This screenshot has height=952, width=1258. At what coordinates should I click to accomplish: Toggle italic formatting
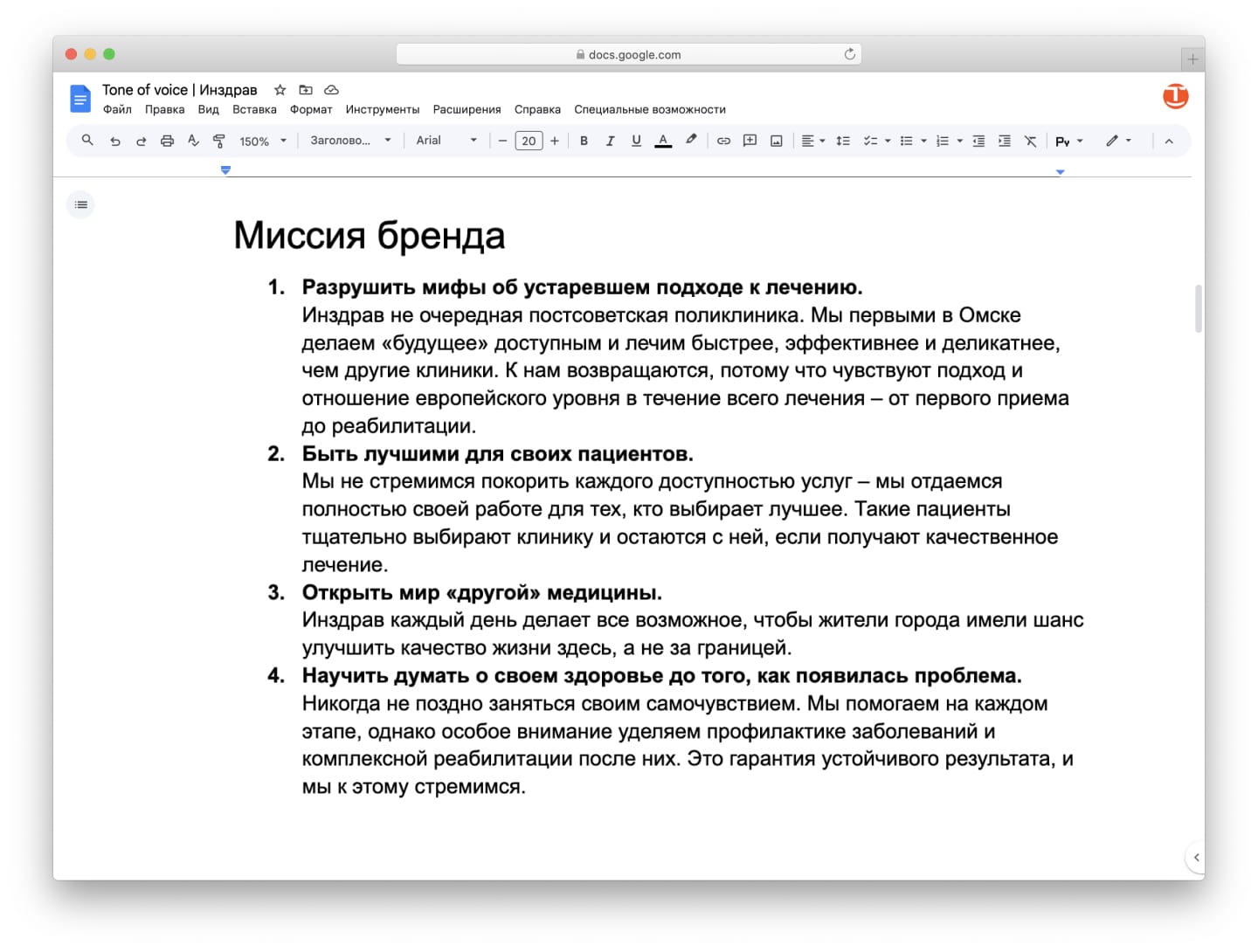click(x=610, y=141)
